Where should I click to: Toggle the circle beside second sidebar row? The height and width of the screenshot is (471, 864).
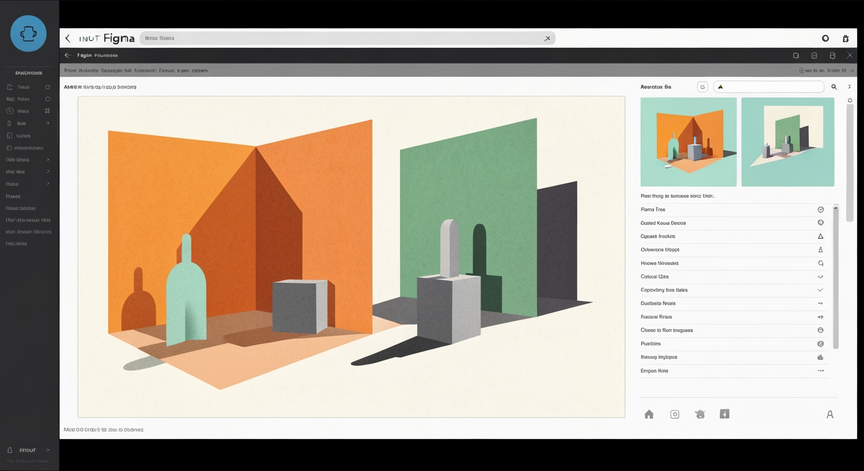click(47, 99)
